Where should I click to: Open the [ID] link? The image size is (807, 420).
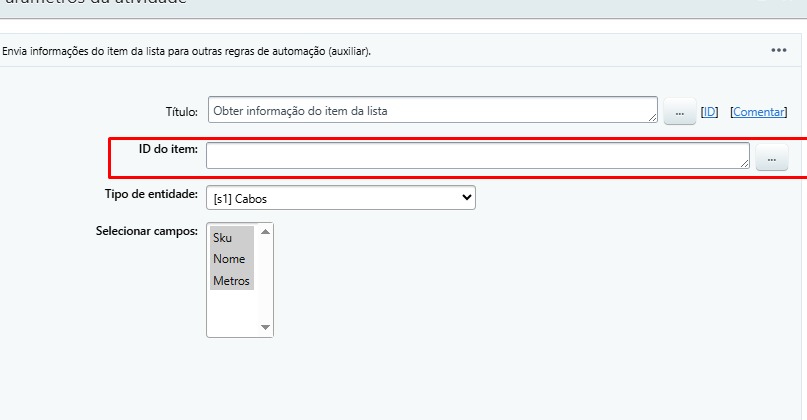tap(709, 112)
